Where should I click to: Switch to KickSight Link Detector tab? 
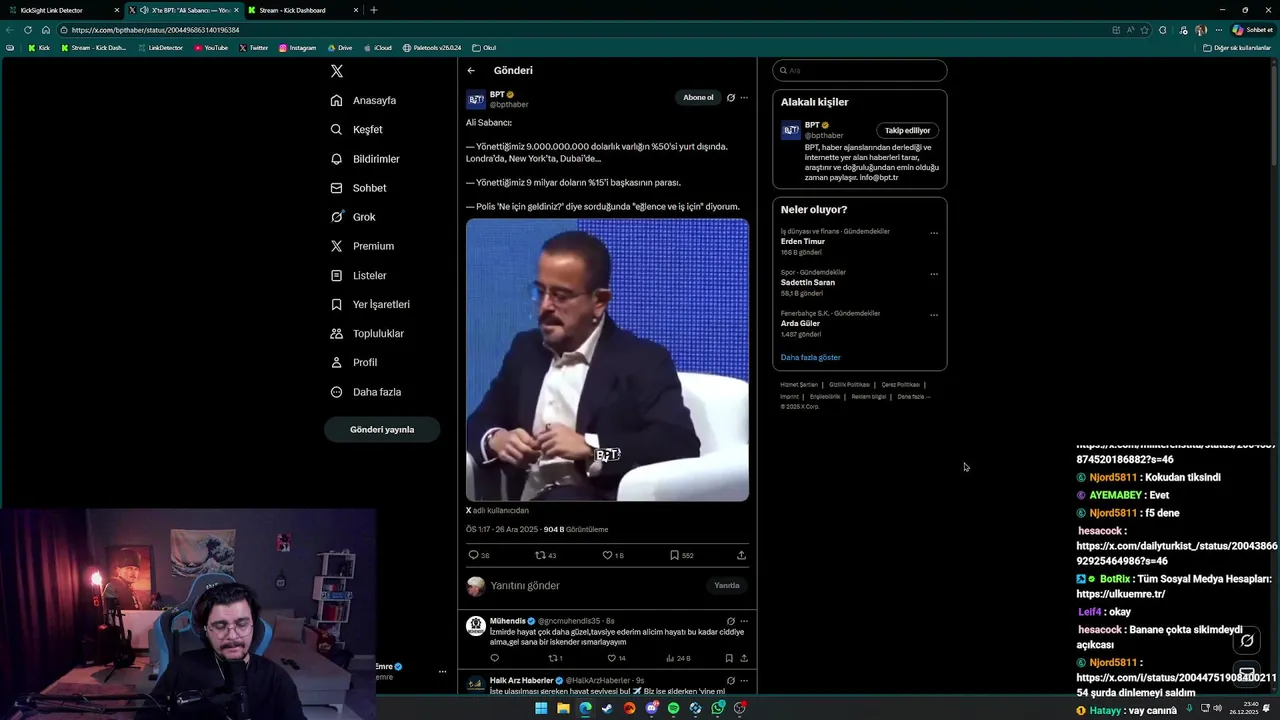click(x=62, y=10)
